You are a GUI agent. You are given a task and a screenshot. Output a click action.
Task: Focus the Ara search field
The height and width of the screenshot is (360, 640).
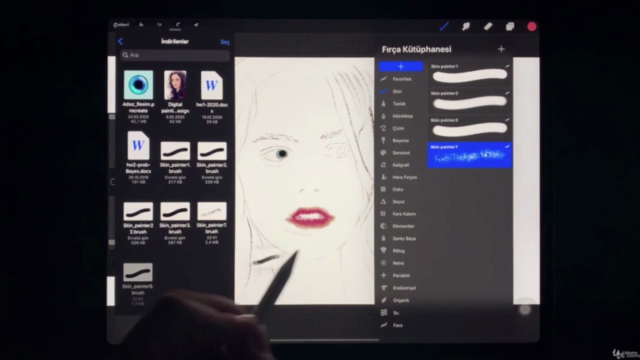click(x=175, y=55)
